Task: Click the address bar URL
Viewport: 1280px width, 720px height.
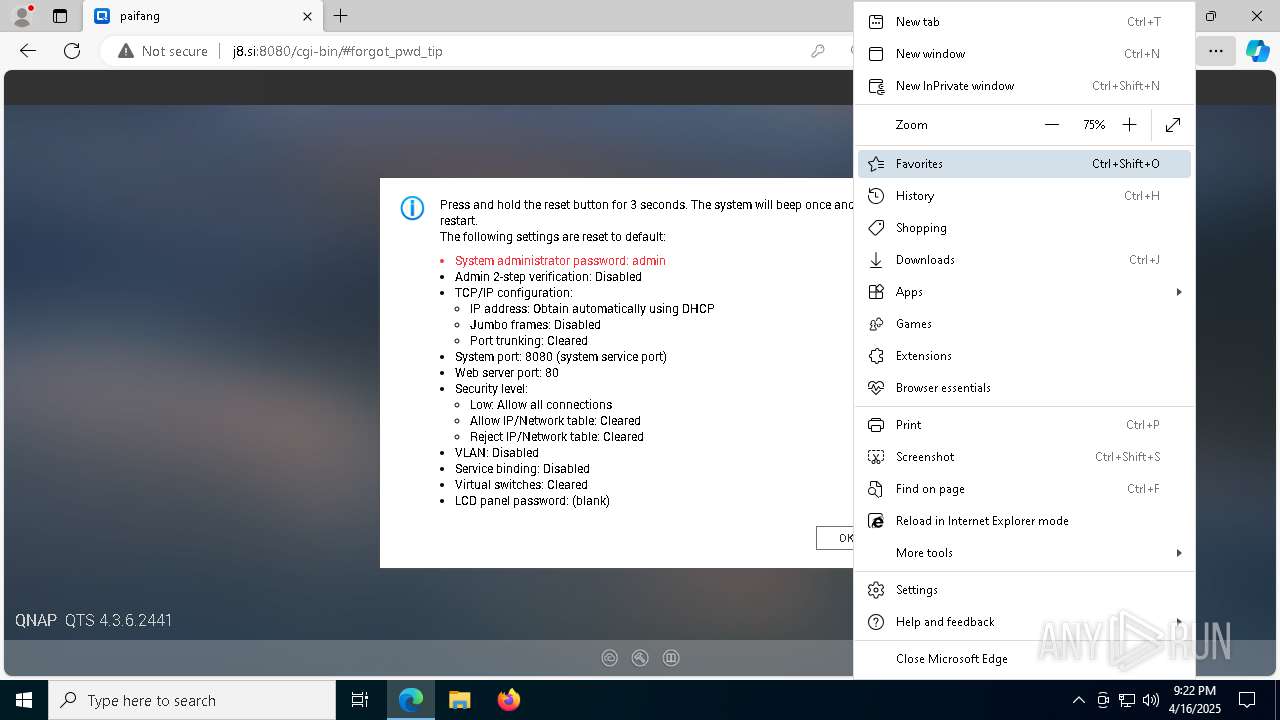Action: coord(338,51)
